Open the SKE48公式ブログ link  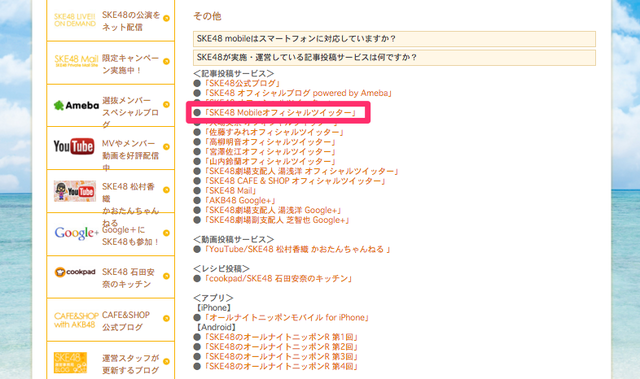[x=243, y=83]
